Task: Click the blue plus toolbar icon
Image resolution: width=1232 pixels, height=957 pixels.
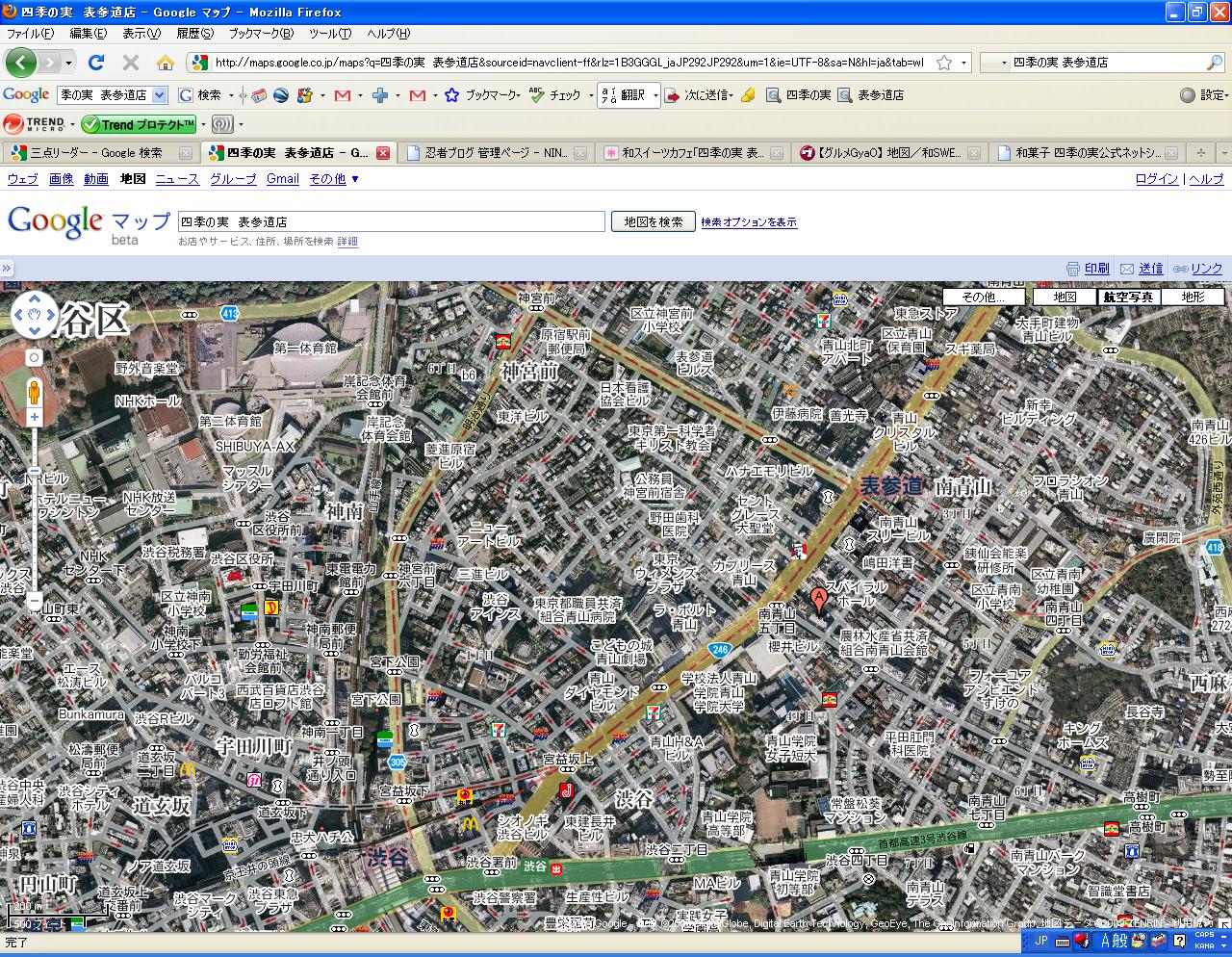Action: pyautogui.click(x=380, y=95)
